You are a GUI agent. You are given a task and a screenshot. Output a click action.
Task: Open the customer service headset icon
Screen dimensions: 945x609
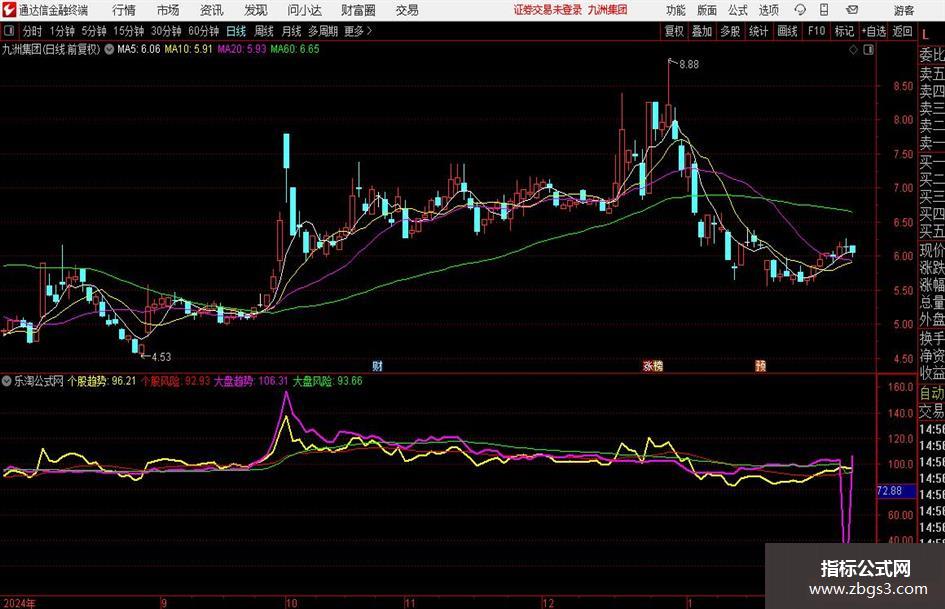coord(800,10)
